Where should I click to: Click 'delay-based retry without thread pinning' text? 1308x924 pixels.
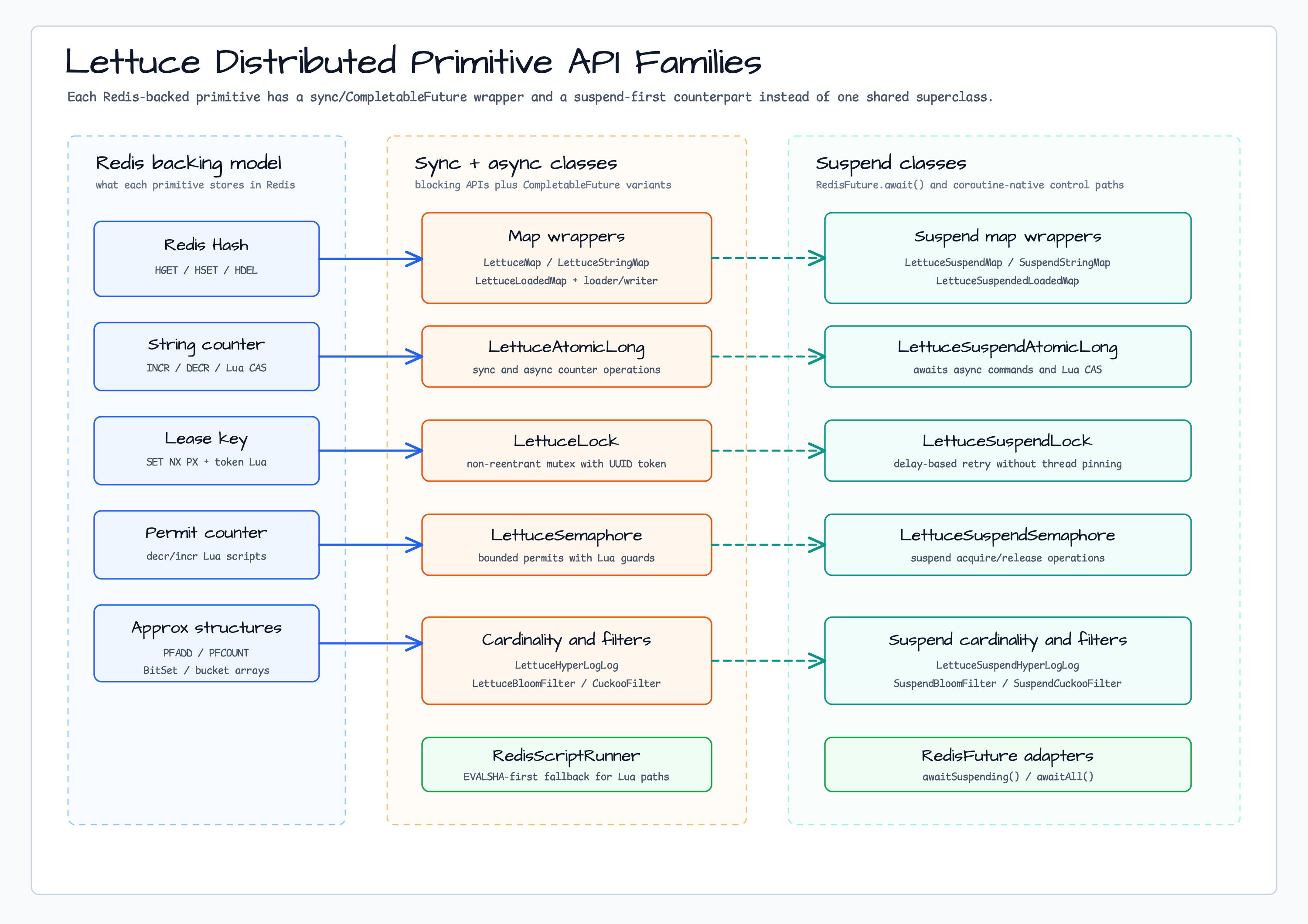(x=1007, y=464)
